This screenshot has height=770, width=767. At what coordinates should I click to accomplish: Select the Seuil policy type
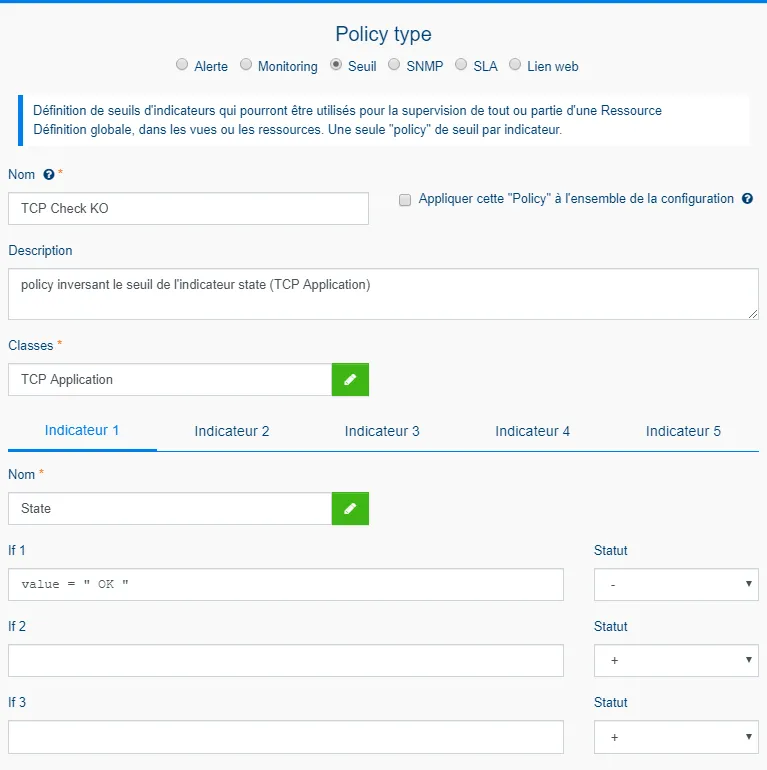336,65
